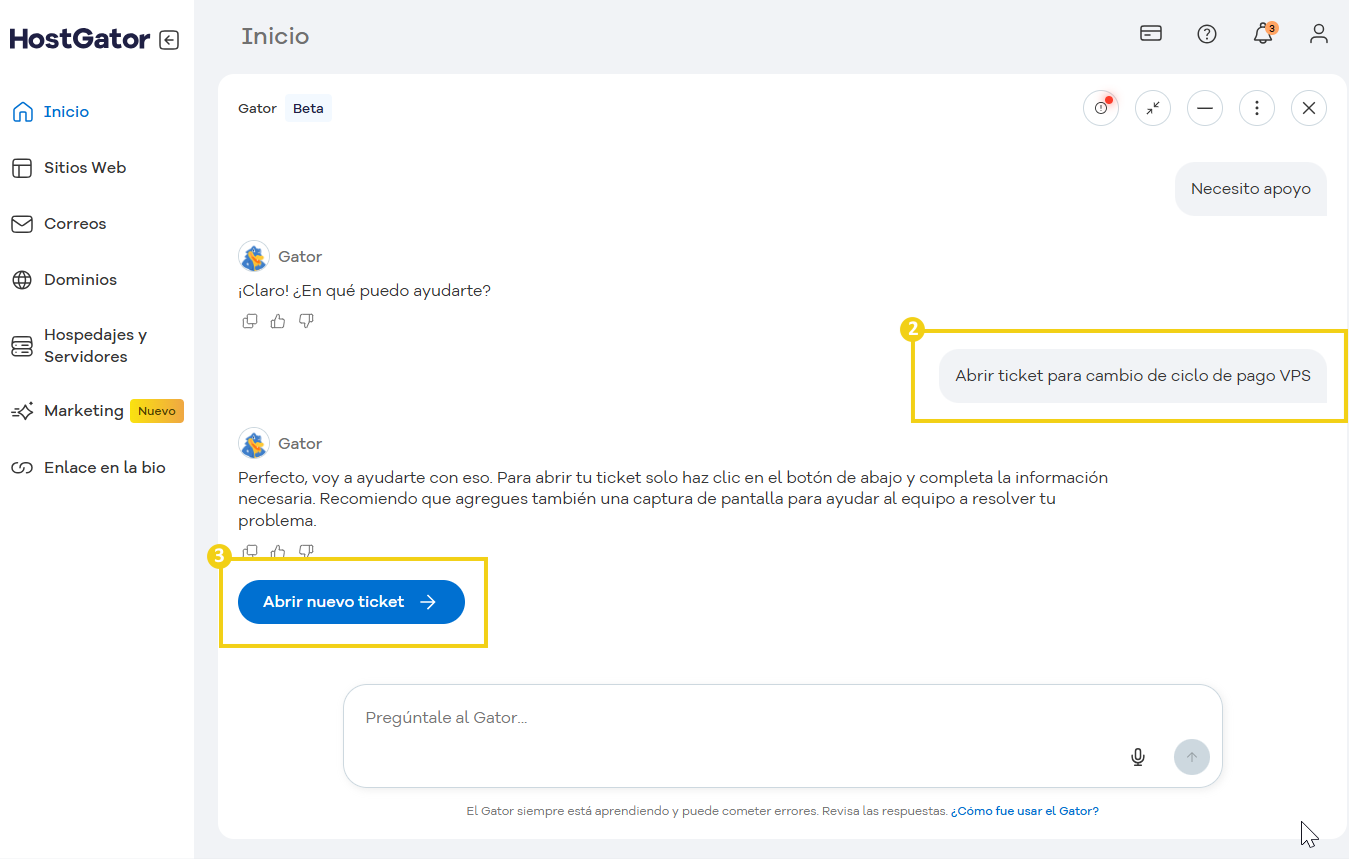View notifications via the bell icon
This screenshot has height=859, width=1349.
click(x=1262, y=33)
